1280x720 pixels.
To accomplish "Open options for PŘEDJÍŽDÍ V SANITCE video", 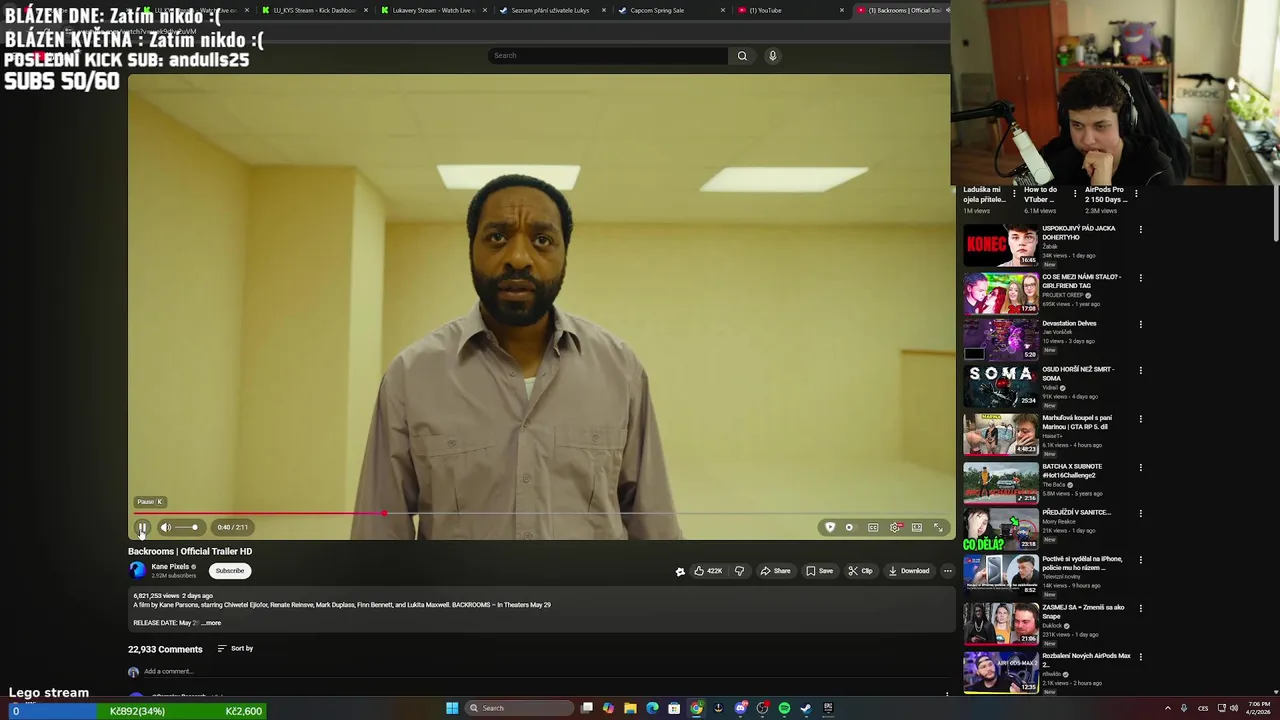I will [x=1140, y=513].
